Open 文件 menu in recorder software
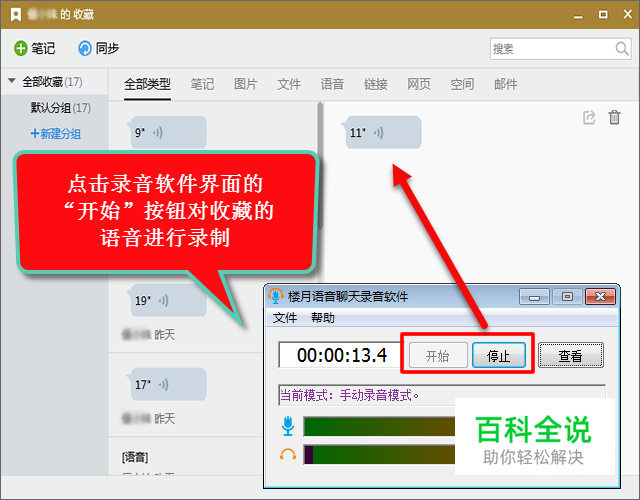The height and width of the screenshot is (500, 640). [x=285, y=318]
